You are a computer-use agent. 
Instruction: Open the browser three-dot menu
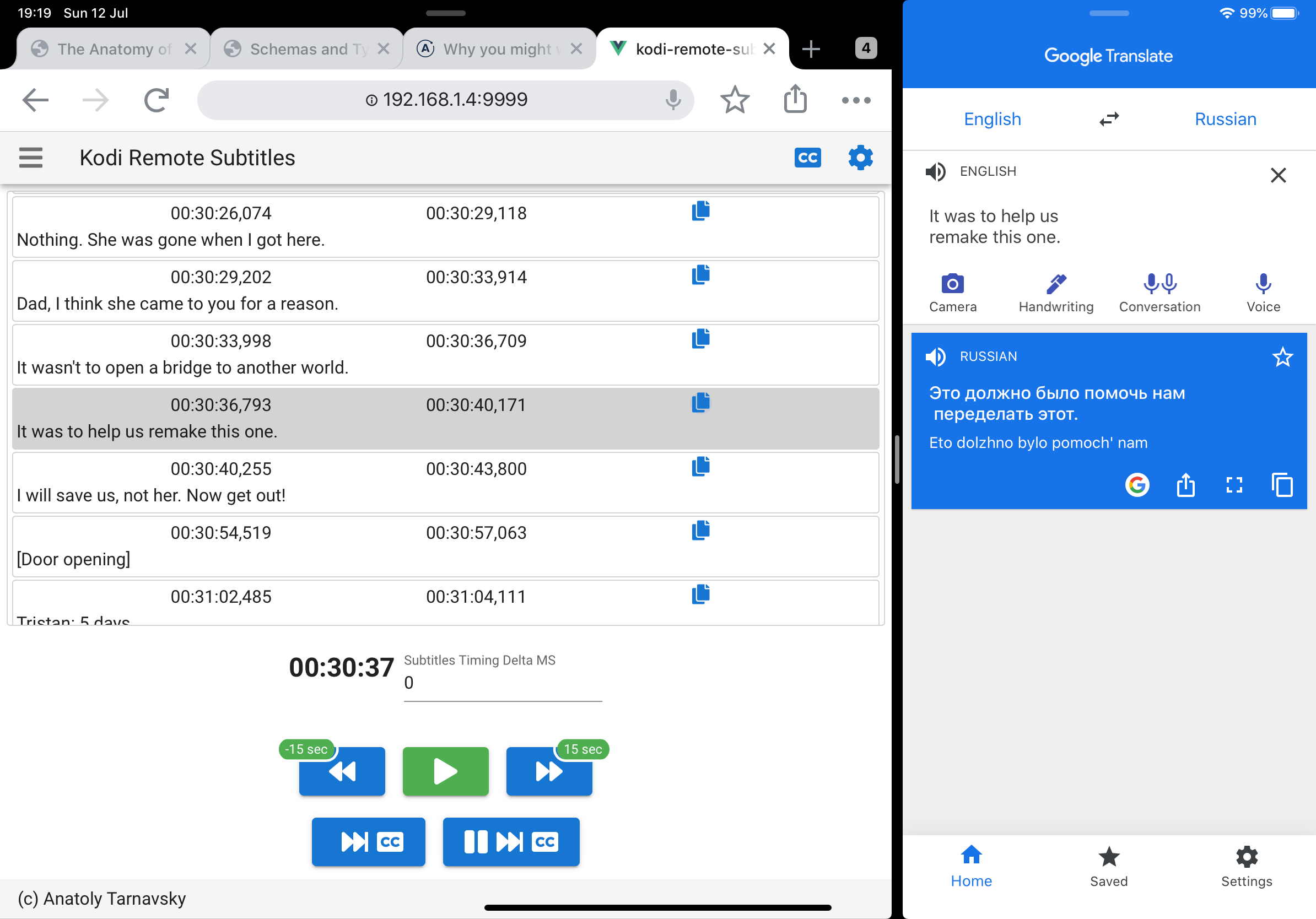(856, 100)
